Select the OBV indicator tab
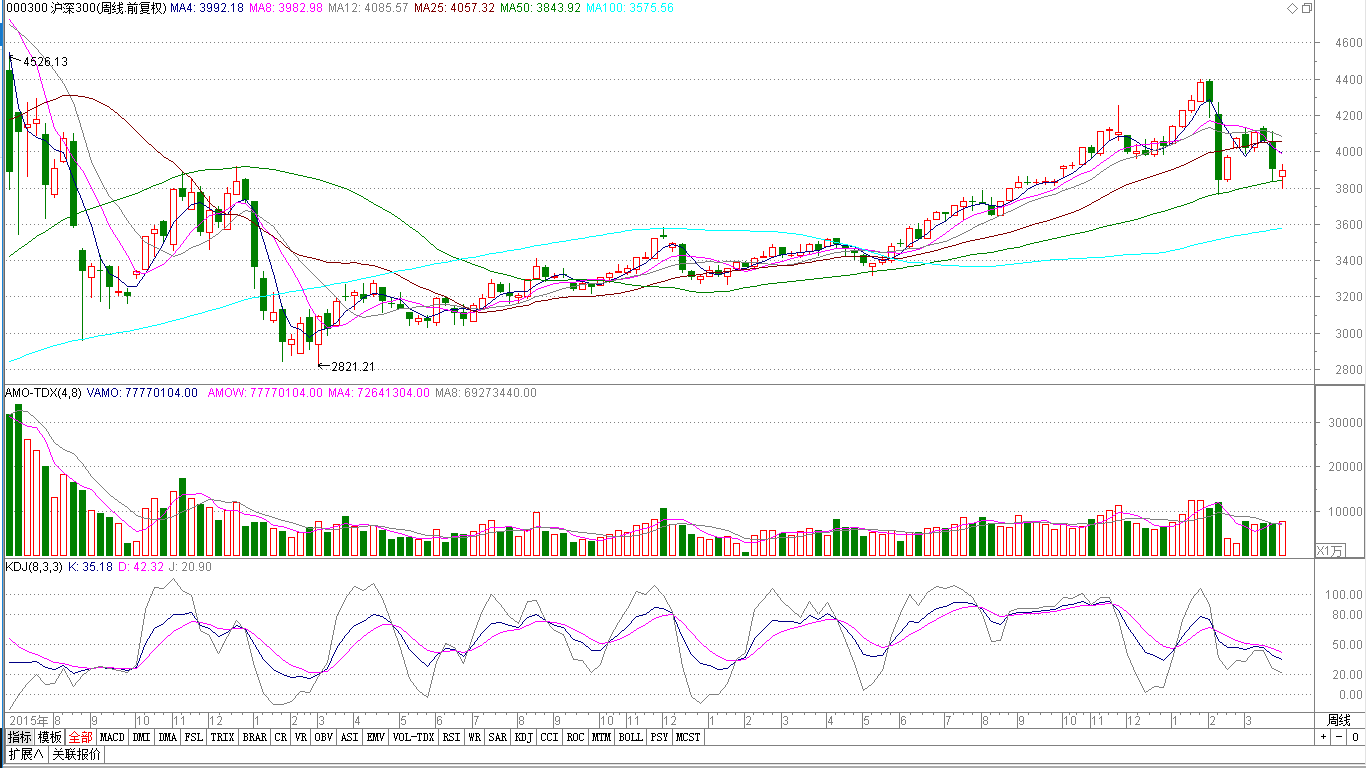The width and height of the screenshot is (1366, 768). (x=323, y=737)
